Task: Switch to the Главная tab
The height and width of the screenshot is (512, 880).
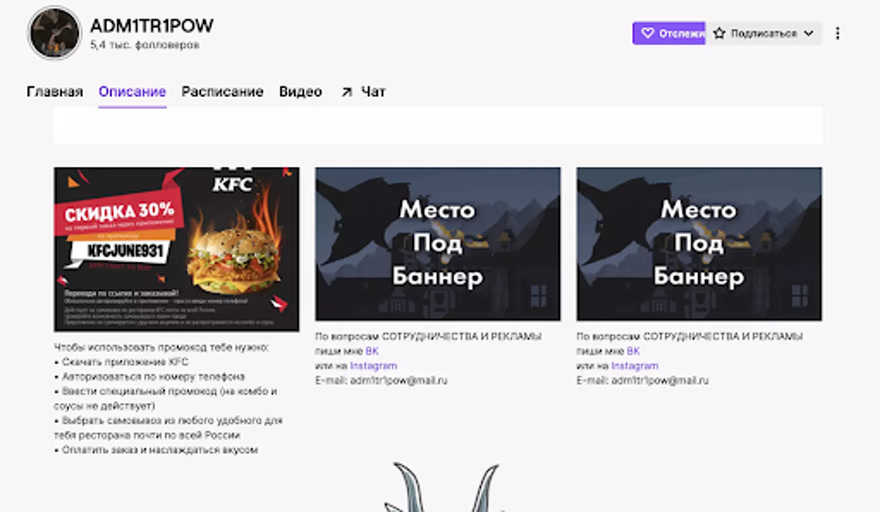Action: [54, 92]
